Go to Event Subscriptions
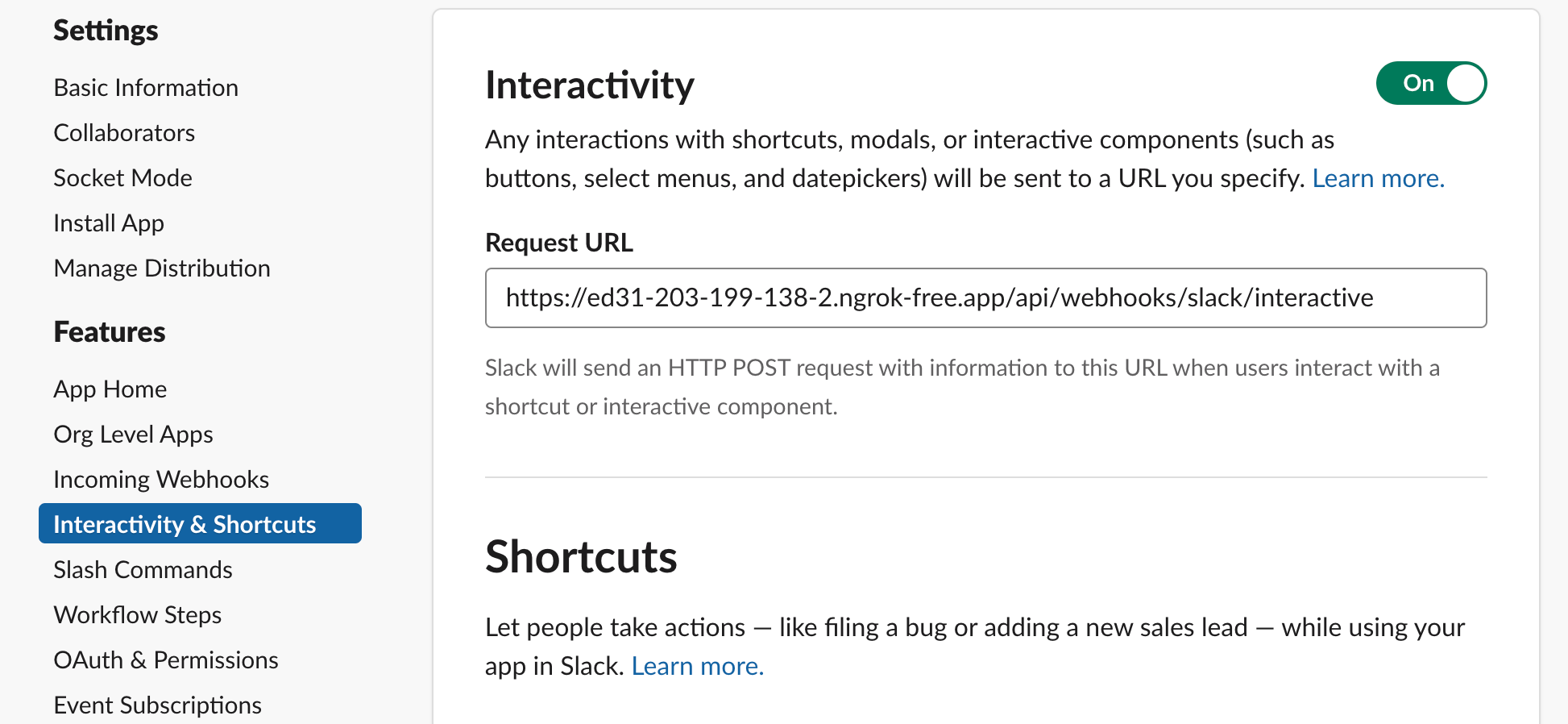This screenshot has width=1568, height=724. [157, 705]
